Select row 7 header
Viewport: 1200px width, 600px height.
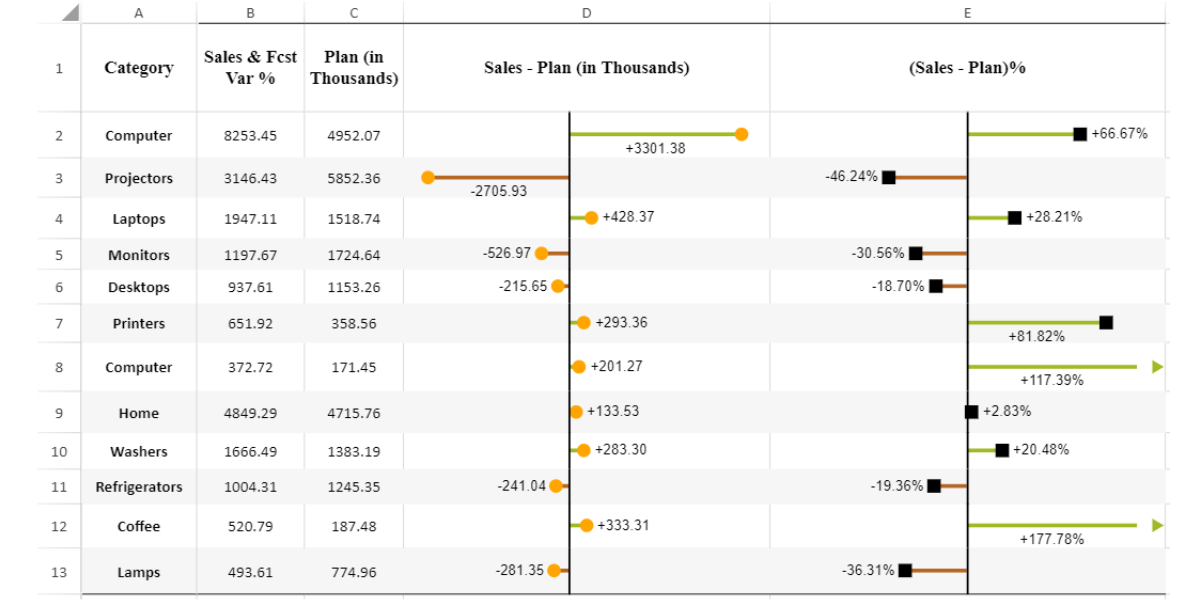(x=58, y=323)
